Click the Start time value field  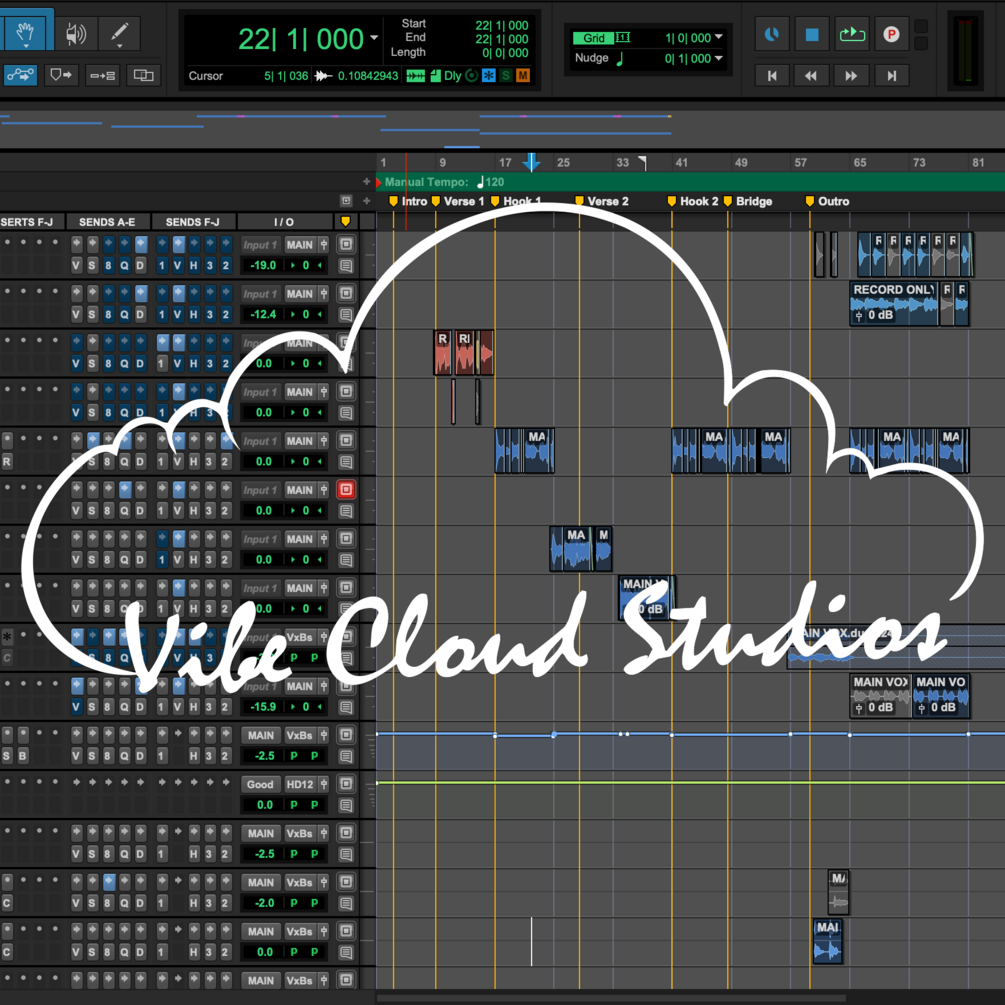(501, 26)
